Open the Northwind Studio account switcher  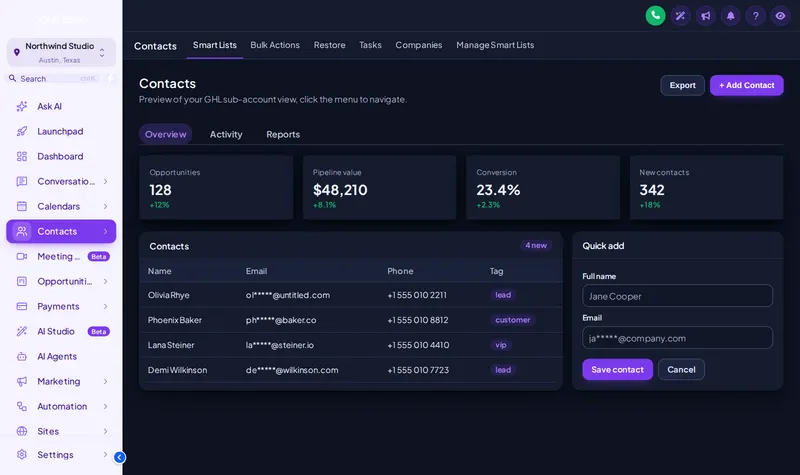click(61, 52)
